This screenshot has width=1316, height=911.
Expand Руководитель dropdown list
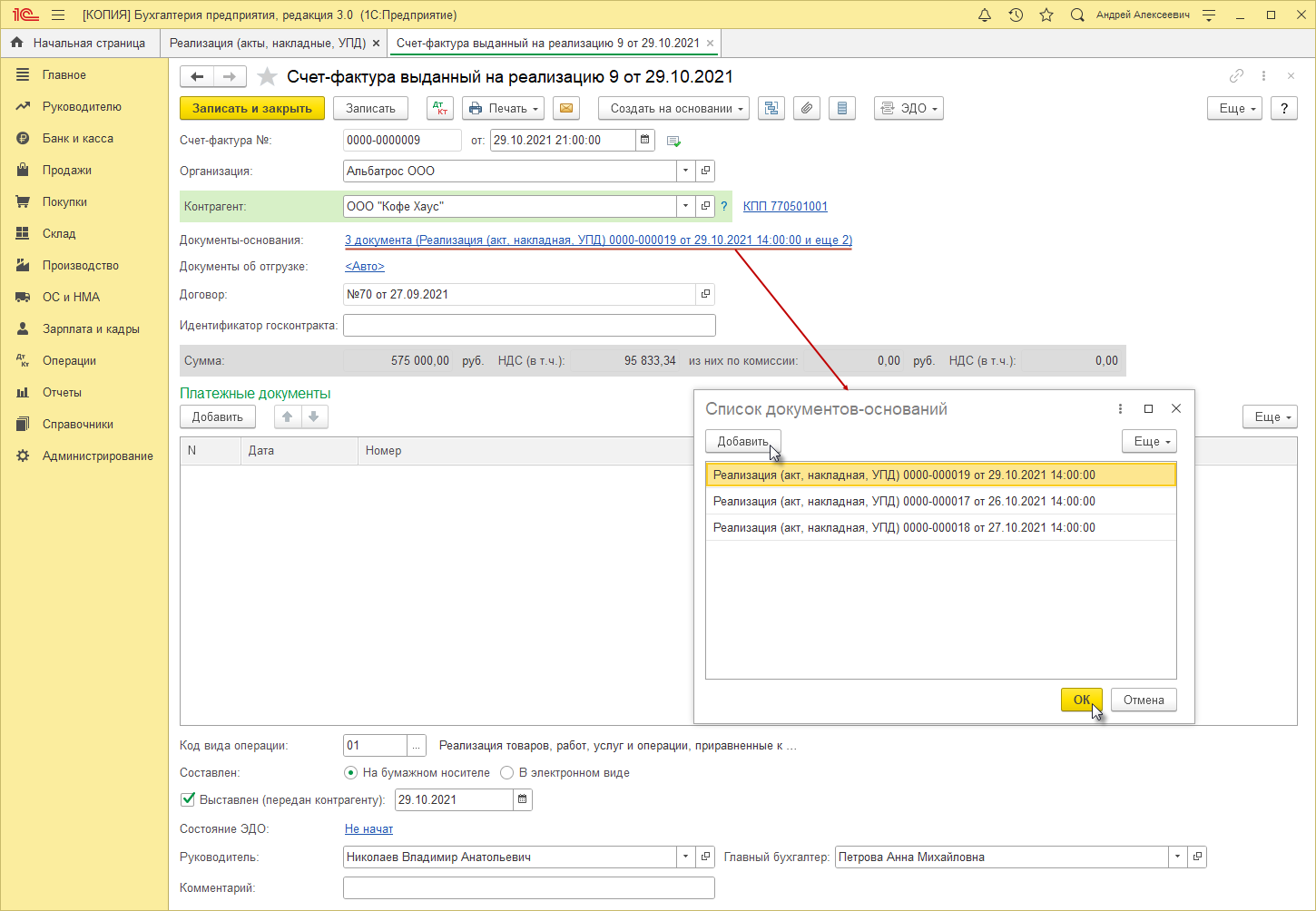pos(686,857)
